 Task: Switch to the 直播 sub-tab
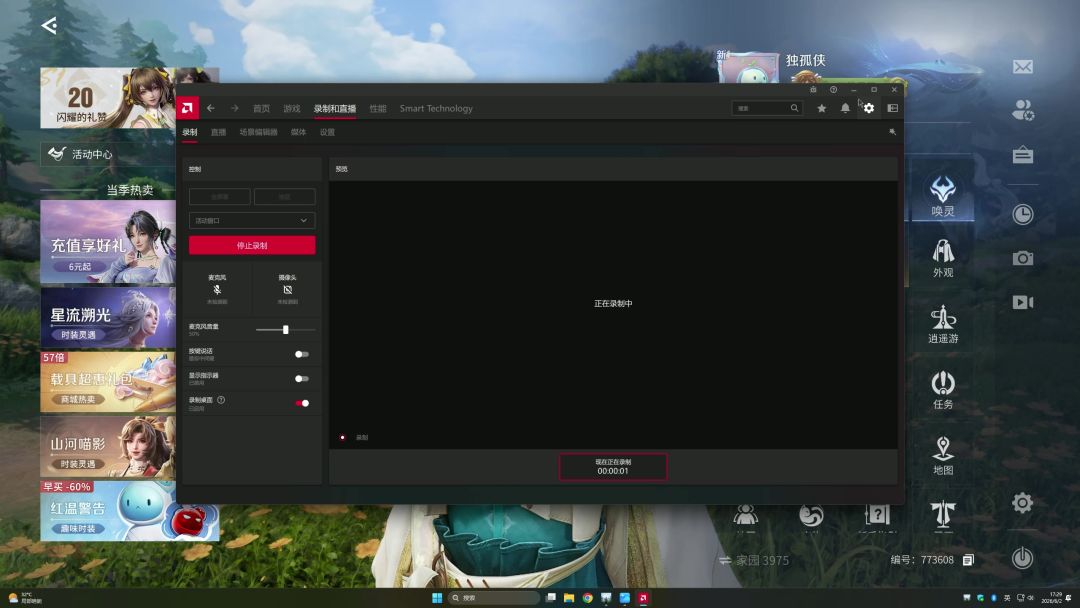(x=218, y=132)
